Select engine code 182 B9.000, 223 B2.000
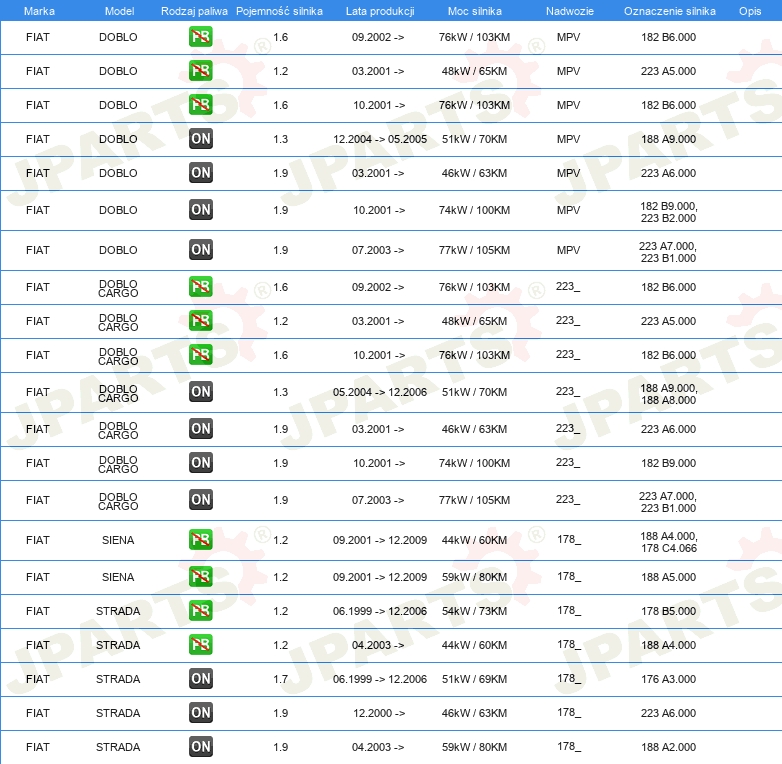Screen dimensions: 782x764 (668, 212)
